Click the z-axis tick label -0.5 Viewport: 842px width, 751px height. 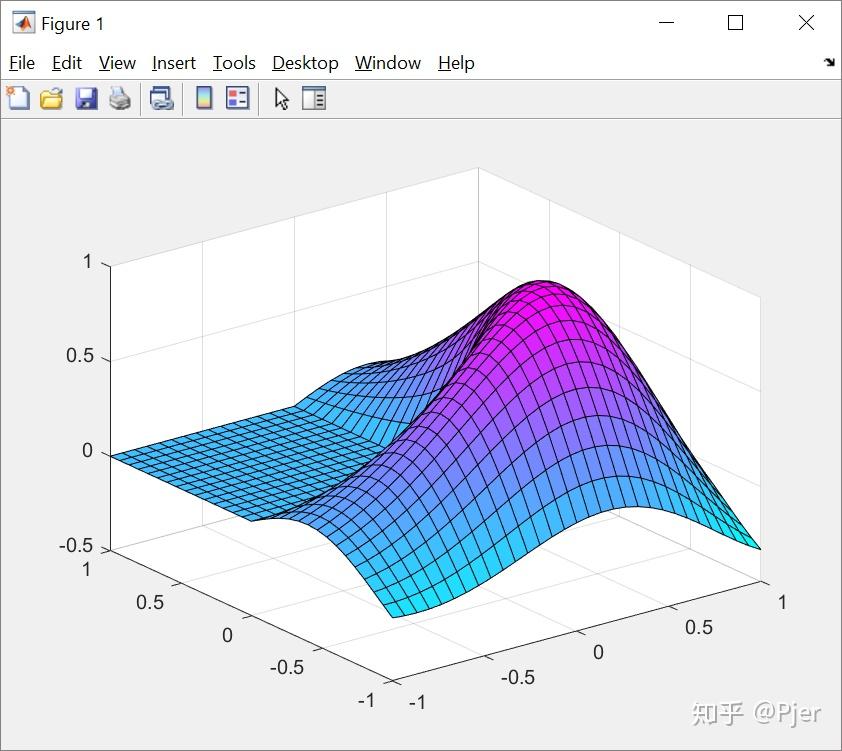pyautogui.click(x=76, y=546)
